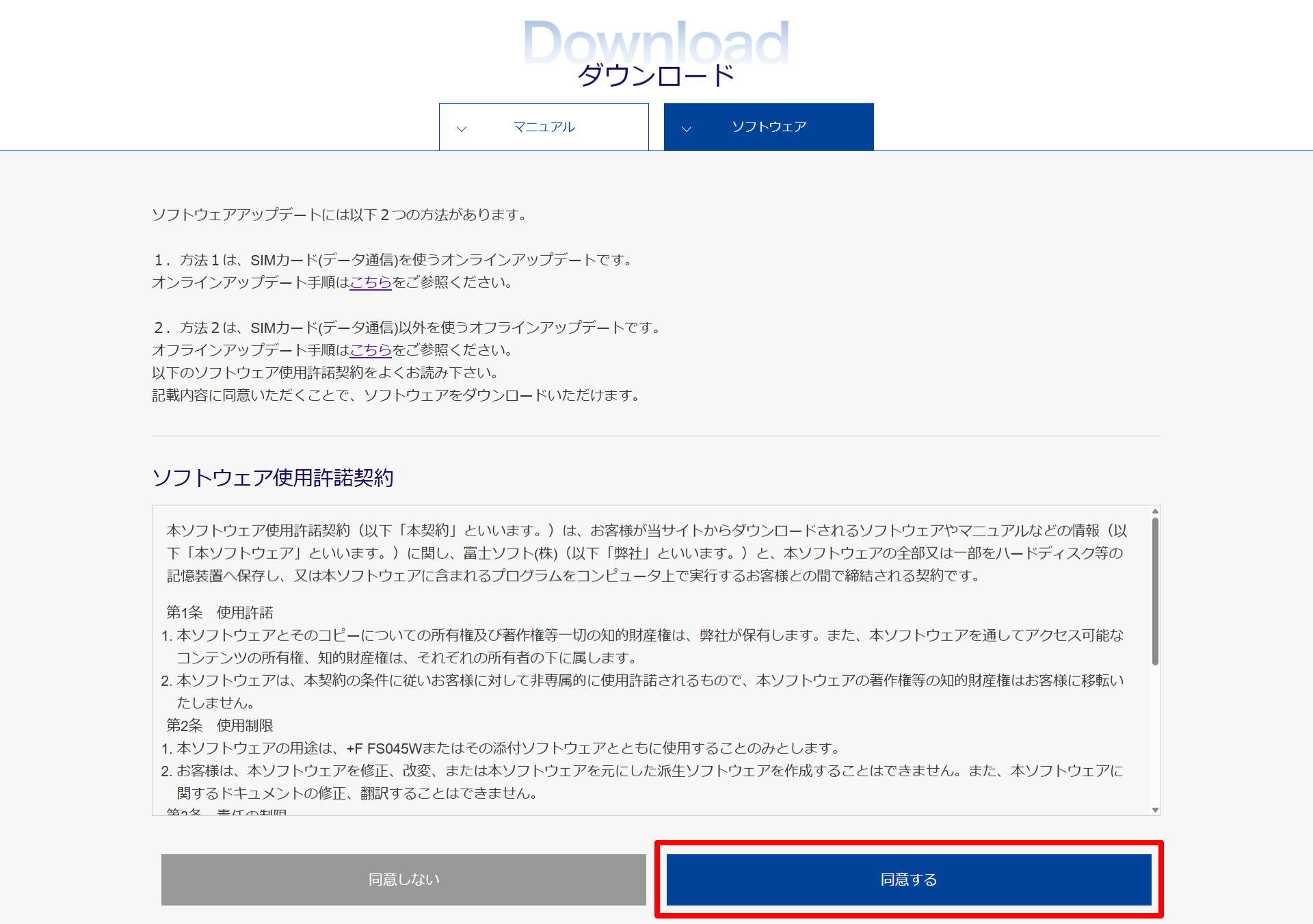The image size is (1313, 924).
Task: Click the chevron icon on マニュアル tab
Action: [x=462, y=129]
